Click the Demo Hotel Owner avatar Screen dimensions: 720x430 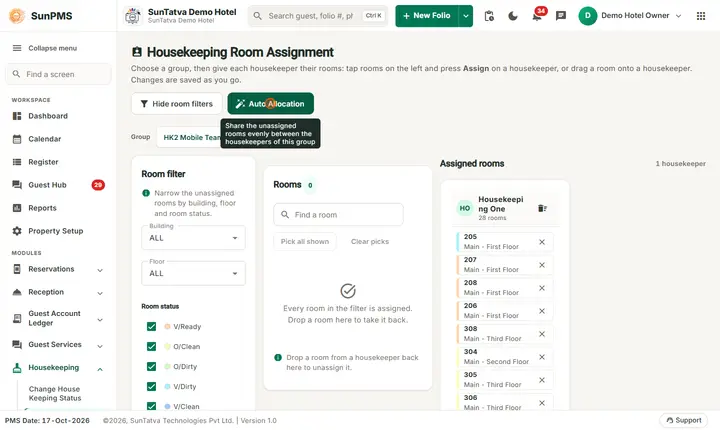pos(587,16)
